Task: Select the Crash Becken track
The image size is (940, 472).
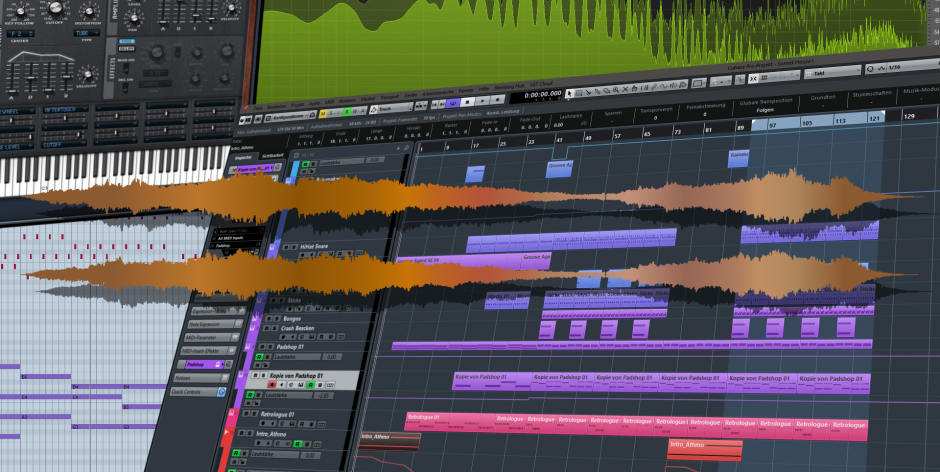Action: pos(298,328)
